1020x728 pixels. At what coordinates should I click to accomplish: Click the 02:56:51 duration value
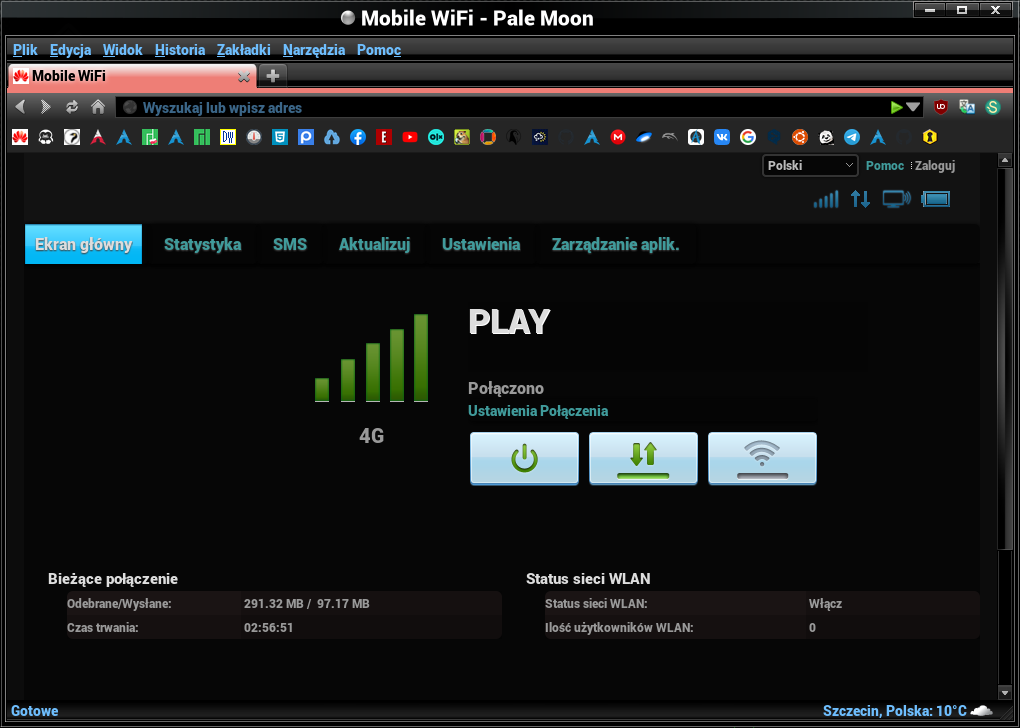pos(269,628)
